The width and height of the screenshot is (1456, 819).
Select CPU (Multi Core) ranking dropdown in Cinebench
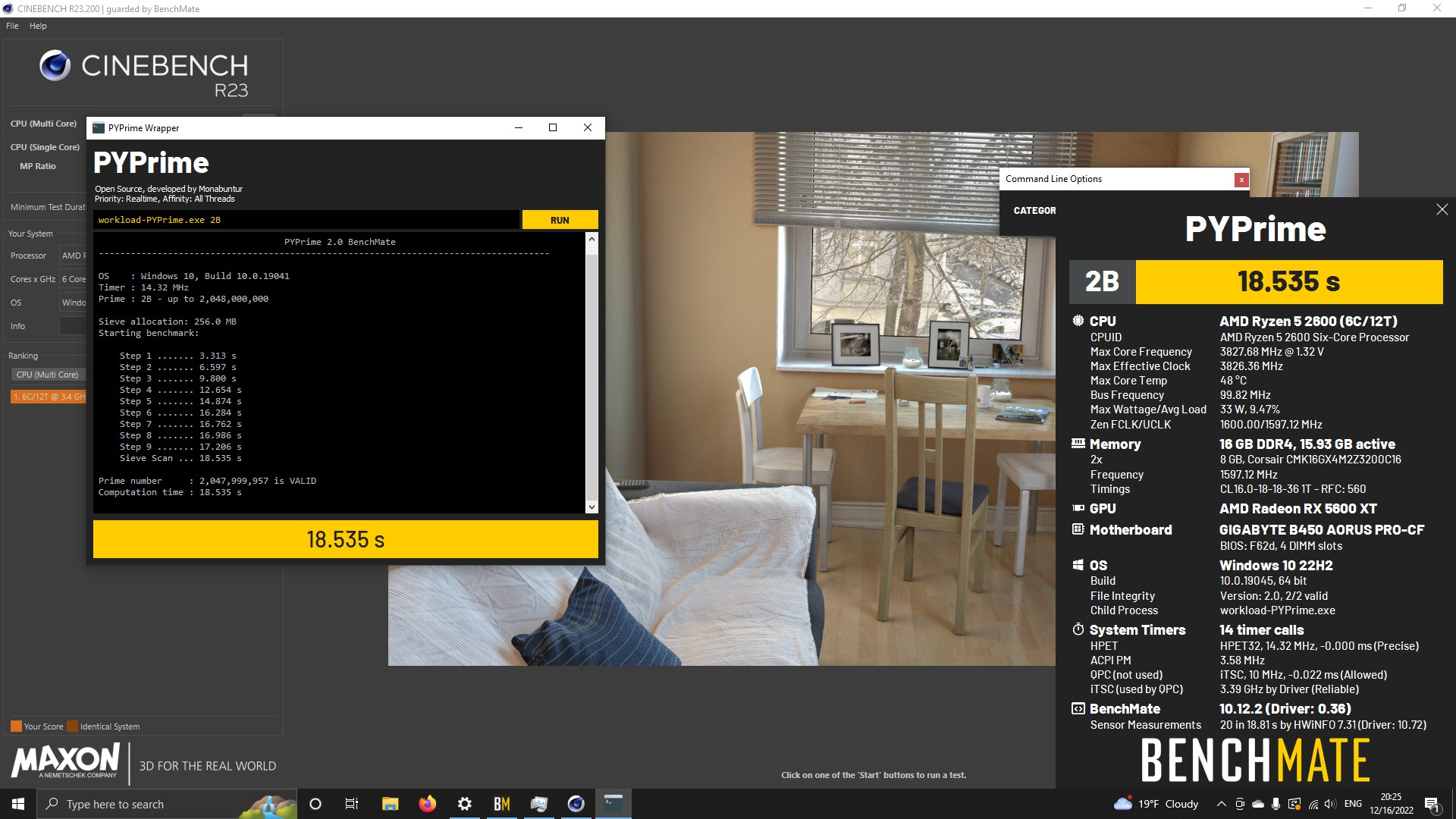48,375
